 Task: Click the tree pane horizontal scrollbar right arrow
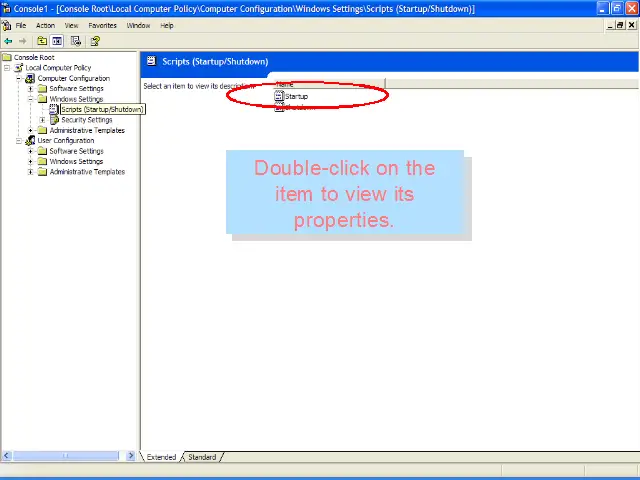point(131,456)
